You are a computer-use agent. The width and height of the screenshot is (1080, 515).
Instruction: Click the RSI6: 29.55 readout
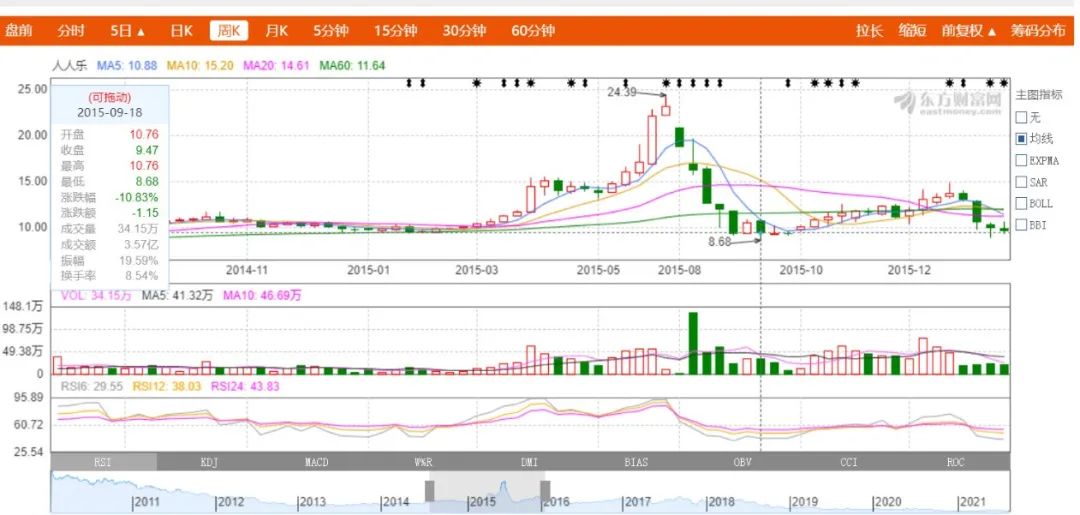[x=91, y=387]
